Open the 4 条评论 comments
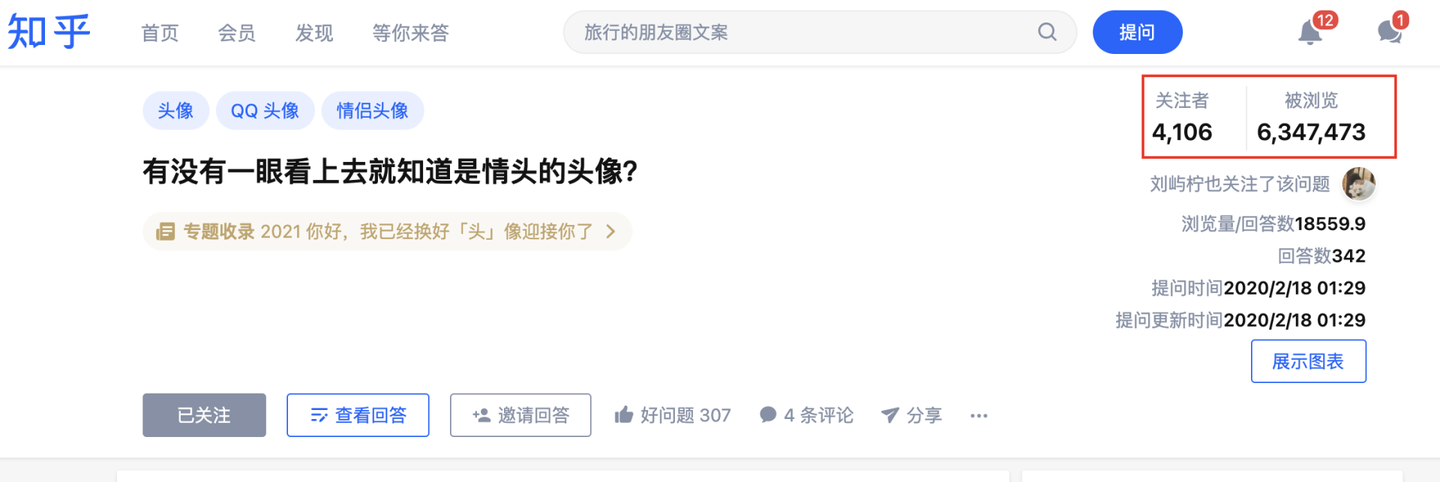This screenshot has width=1440, height=482. click(806, 415)
